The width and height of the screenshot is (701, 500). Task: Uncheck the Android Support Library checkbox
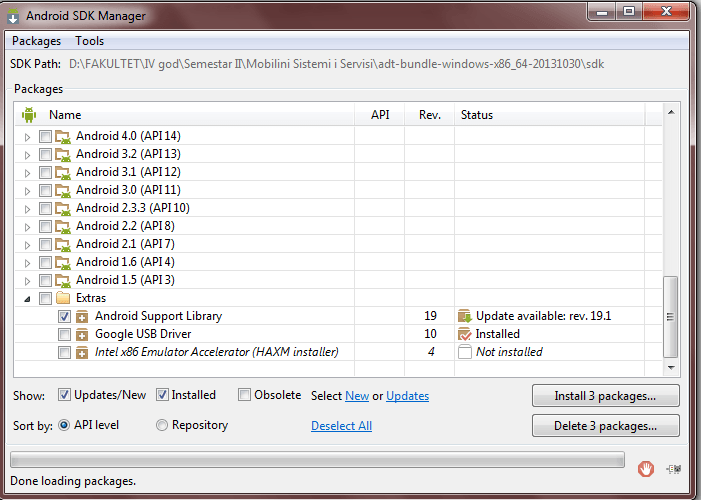point(64,317)
